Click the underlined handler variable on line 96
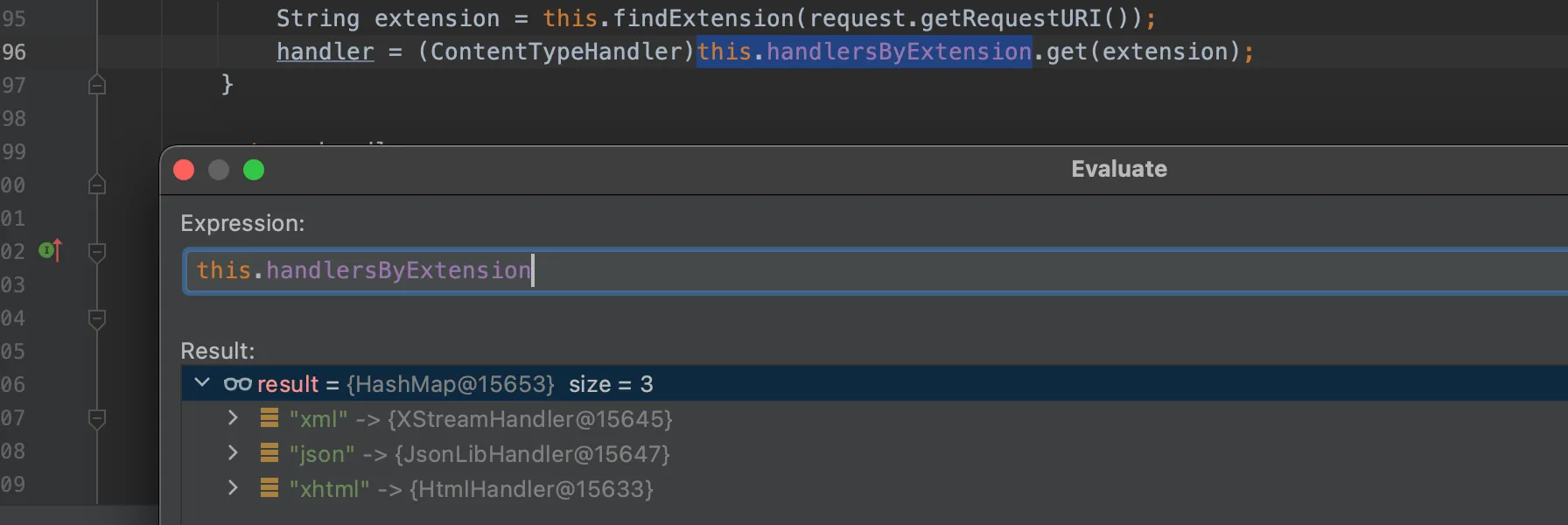The height and width of the screenshot is (525, 1568). (x=325, y=52)
